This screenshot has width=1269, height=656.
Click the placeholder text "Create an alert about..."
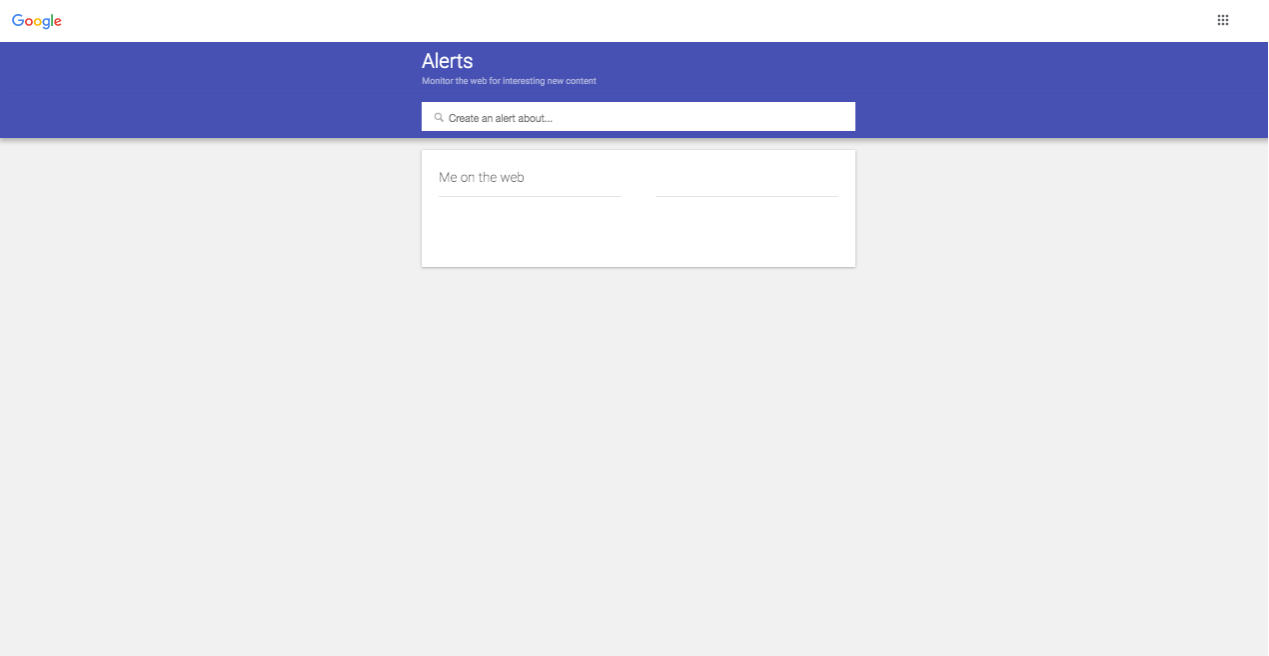click(500, 118)
